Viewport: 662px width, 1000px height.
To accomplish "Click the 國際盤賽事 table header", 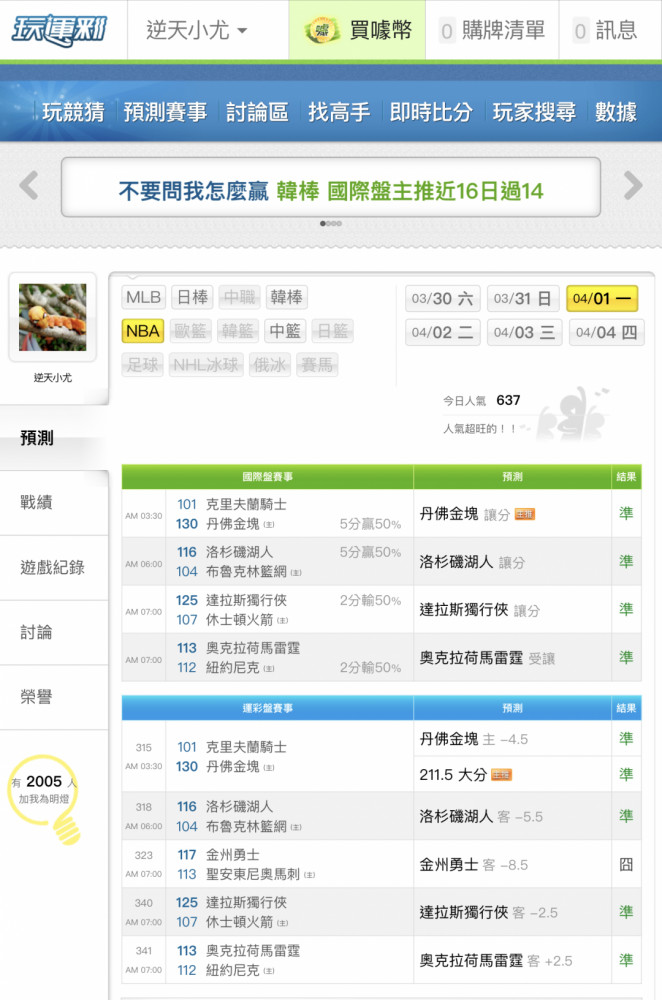I will [268, 476].
